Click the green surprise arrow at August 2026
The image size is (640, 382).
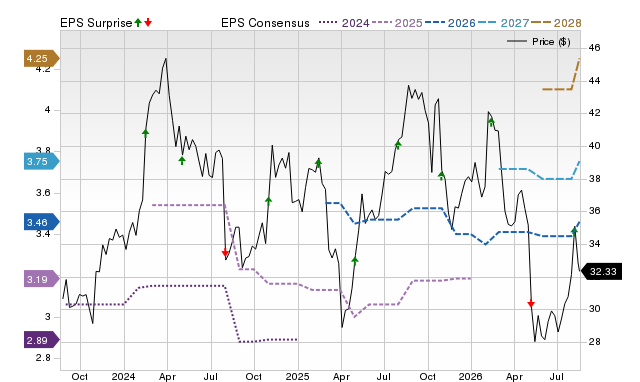tap(574, 231)
